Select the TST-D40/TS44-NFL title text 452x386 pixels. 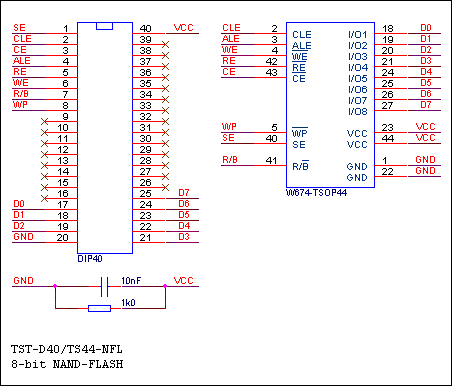pyautogui.click(x=67, y=349)
